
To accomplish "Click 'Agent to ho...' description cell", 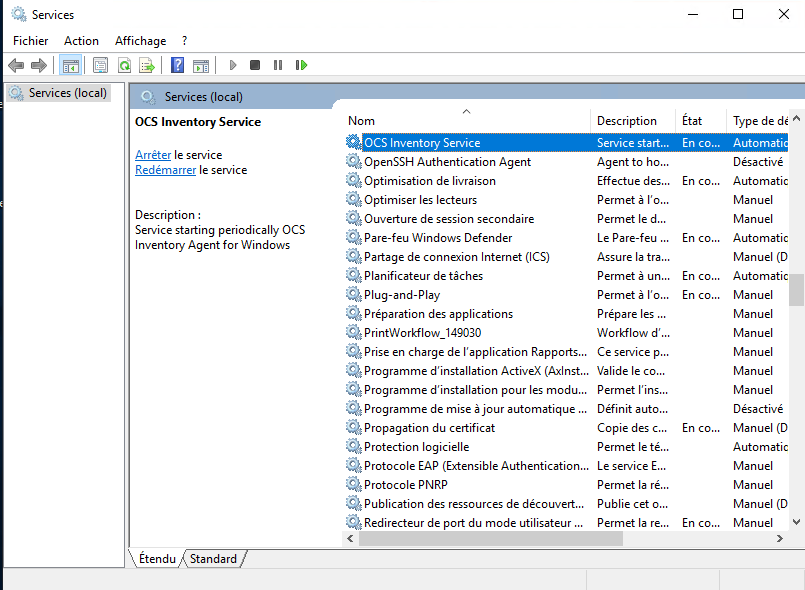I will pos(632,162).
